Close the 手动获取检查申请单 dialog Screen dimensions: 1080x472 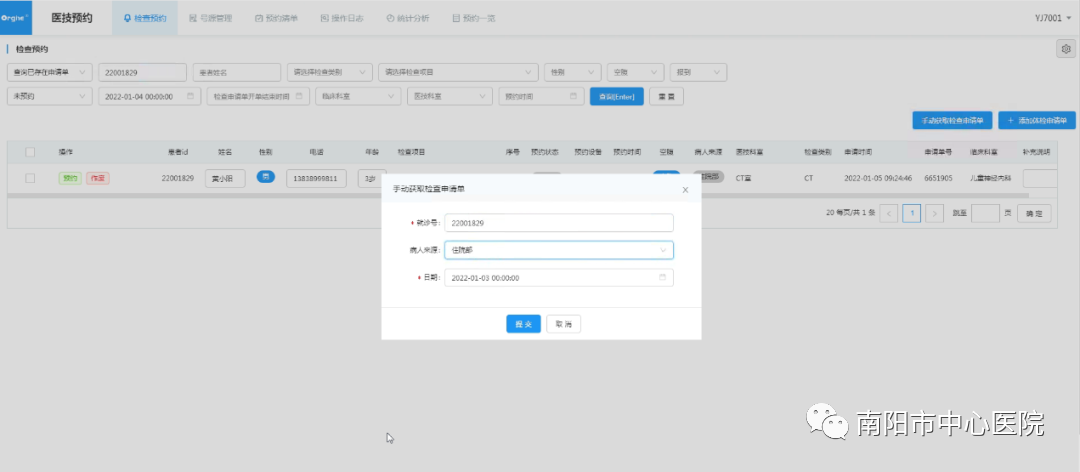685,189
